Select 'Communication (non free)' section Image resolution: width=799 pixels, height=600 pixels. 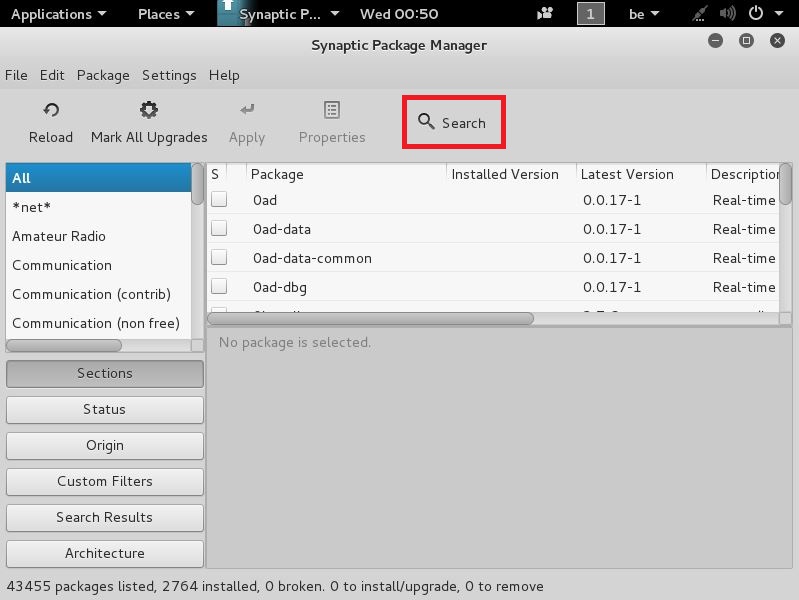tap(98, 323)
